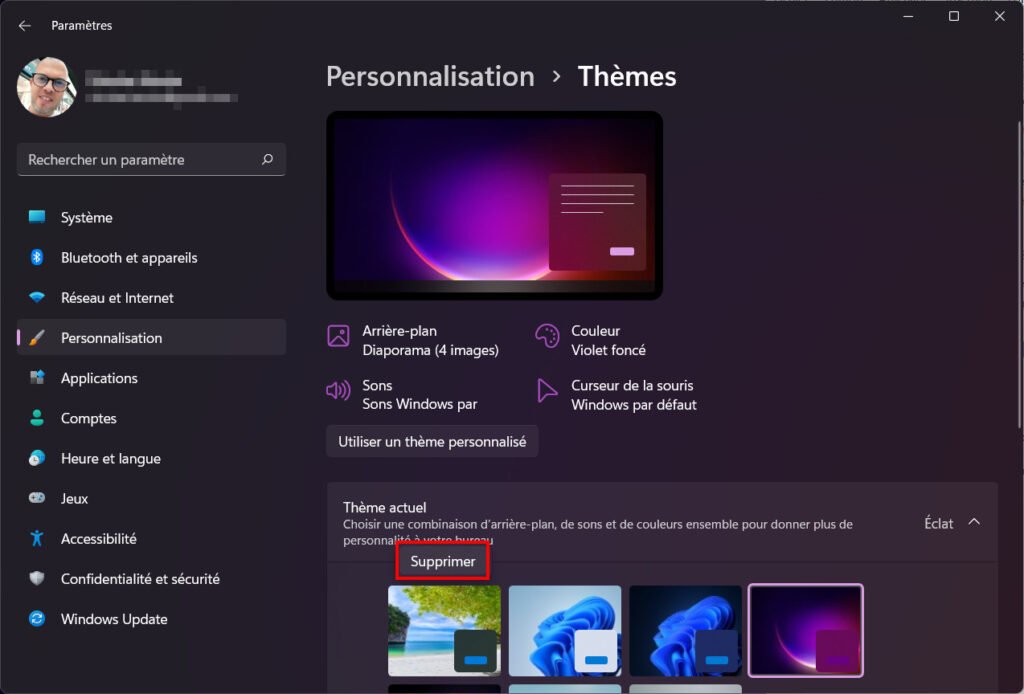1024x694 pixels.
Task: Select Jeux in the sidebar
Action: 152,499
